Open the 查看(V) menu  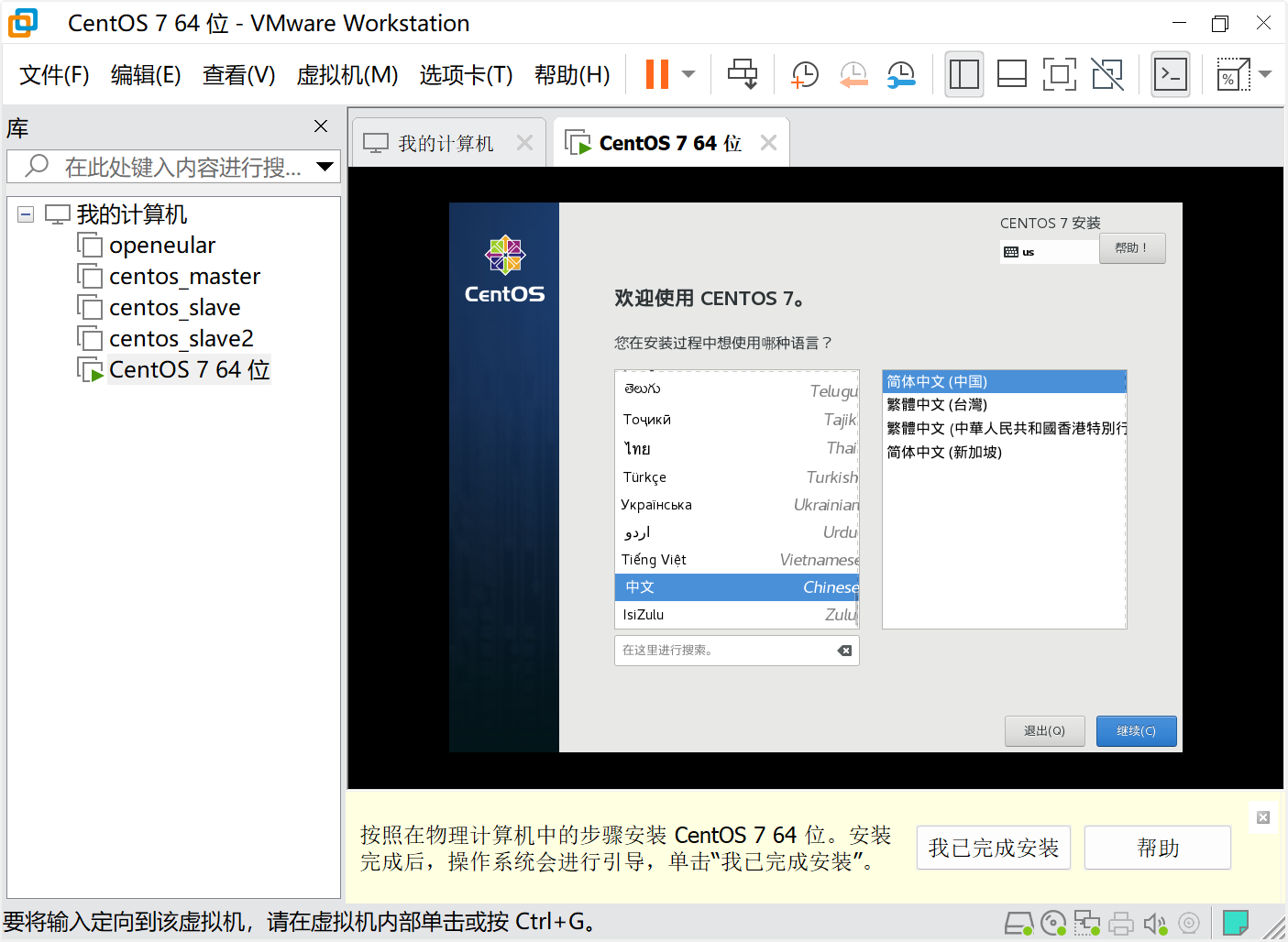click(x=238, y=74)
